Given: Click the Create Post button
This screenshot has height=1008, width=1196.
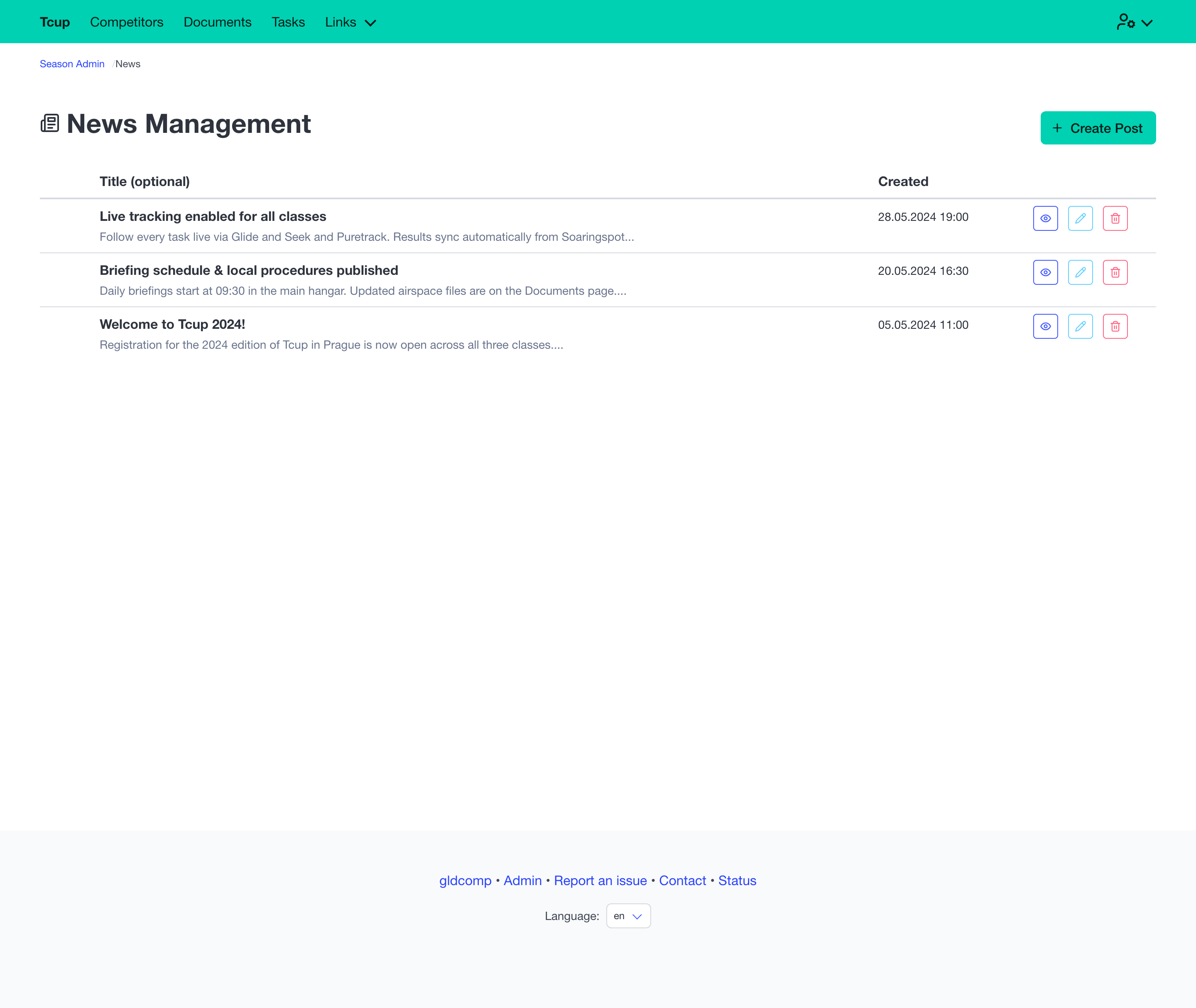Looking at the screenshot, I should coord(1098,128).
